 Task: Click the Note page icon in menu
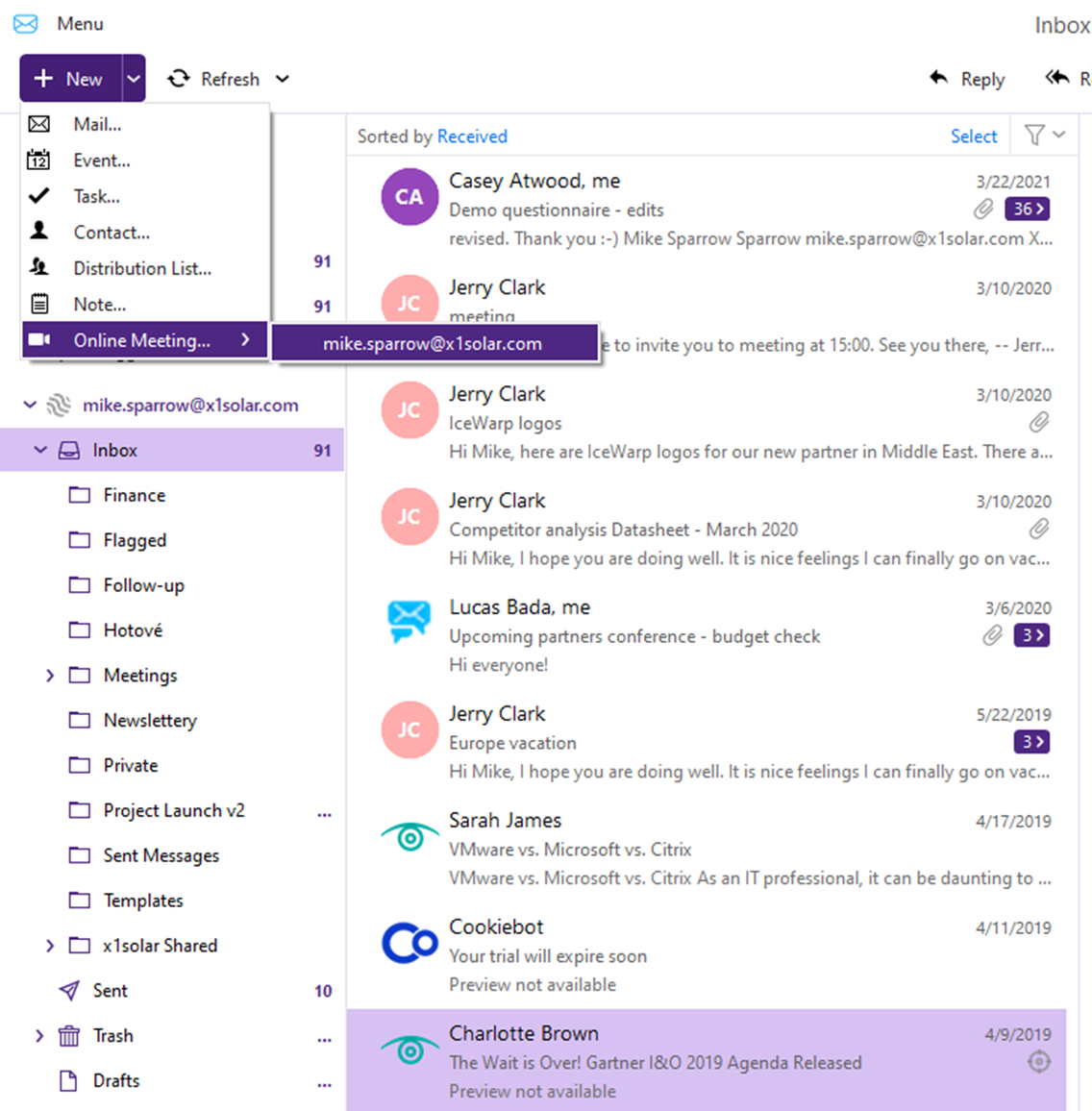pyautogui.click(x=39, y=304)
